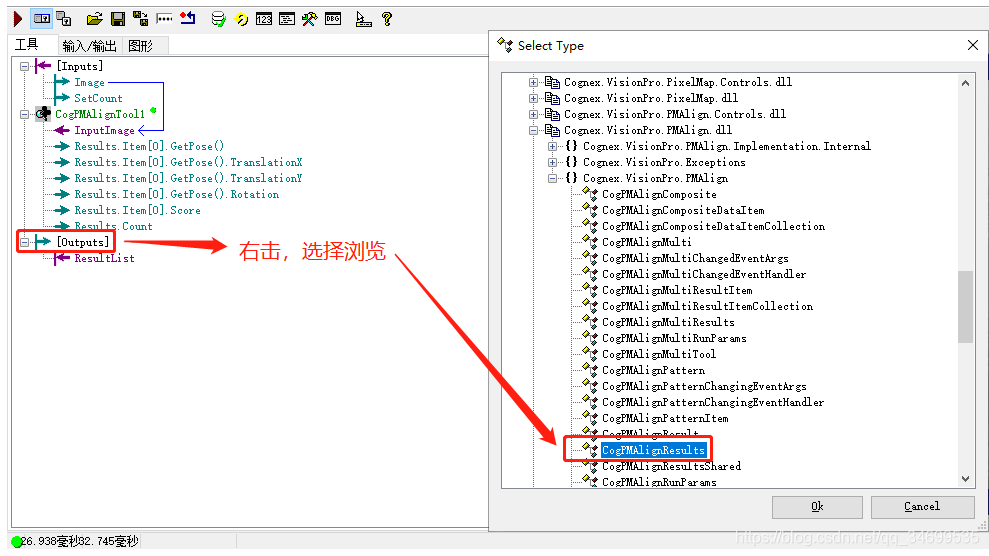Image resolution: width=989 pixels, height=556 pixels.
Task: Expand Cognex.VisionPro.PixelMap.Controls.dll node
Action: pyautogui.click(x=534, y=83)
